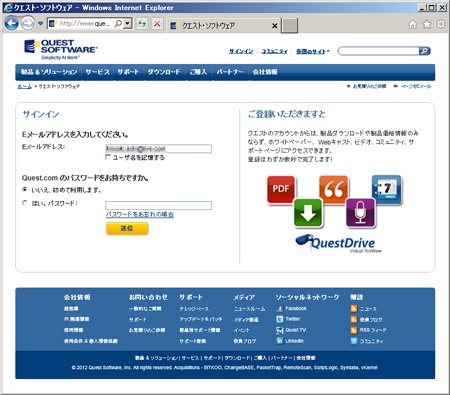The width and height of the screenshot is (450, 395).
Task: Open 製品 & ソリューション in main navigation
Action: pyautogui.click(x=49, y=72)
